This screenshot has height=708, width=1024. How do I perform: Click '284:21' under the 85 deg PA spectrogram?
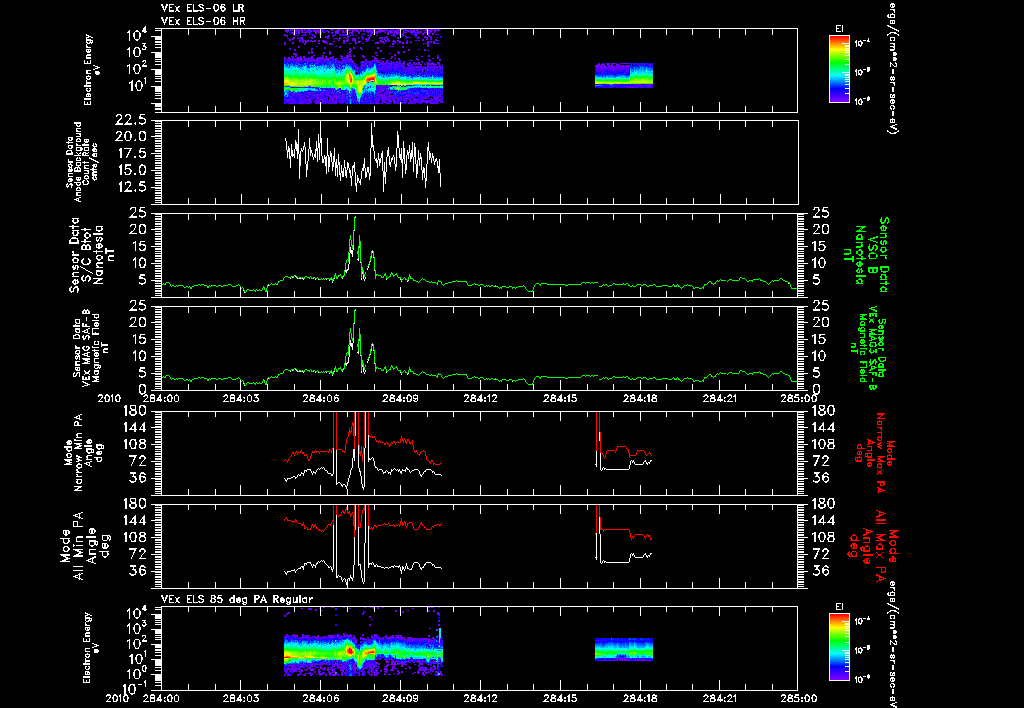[x=719, y=698]
